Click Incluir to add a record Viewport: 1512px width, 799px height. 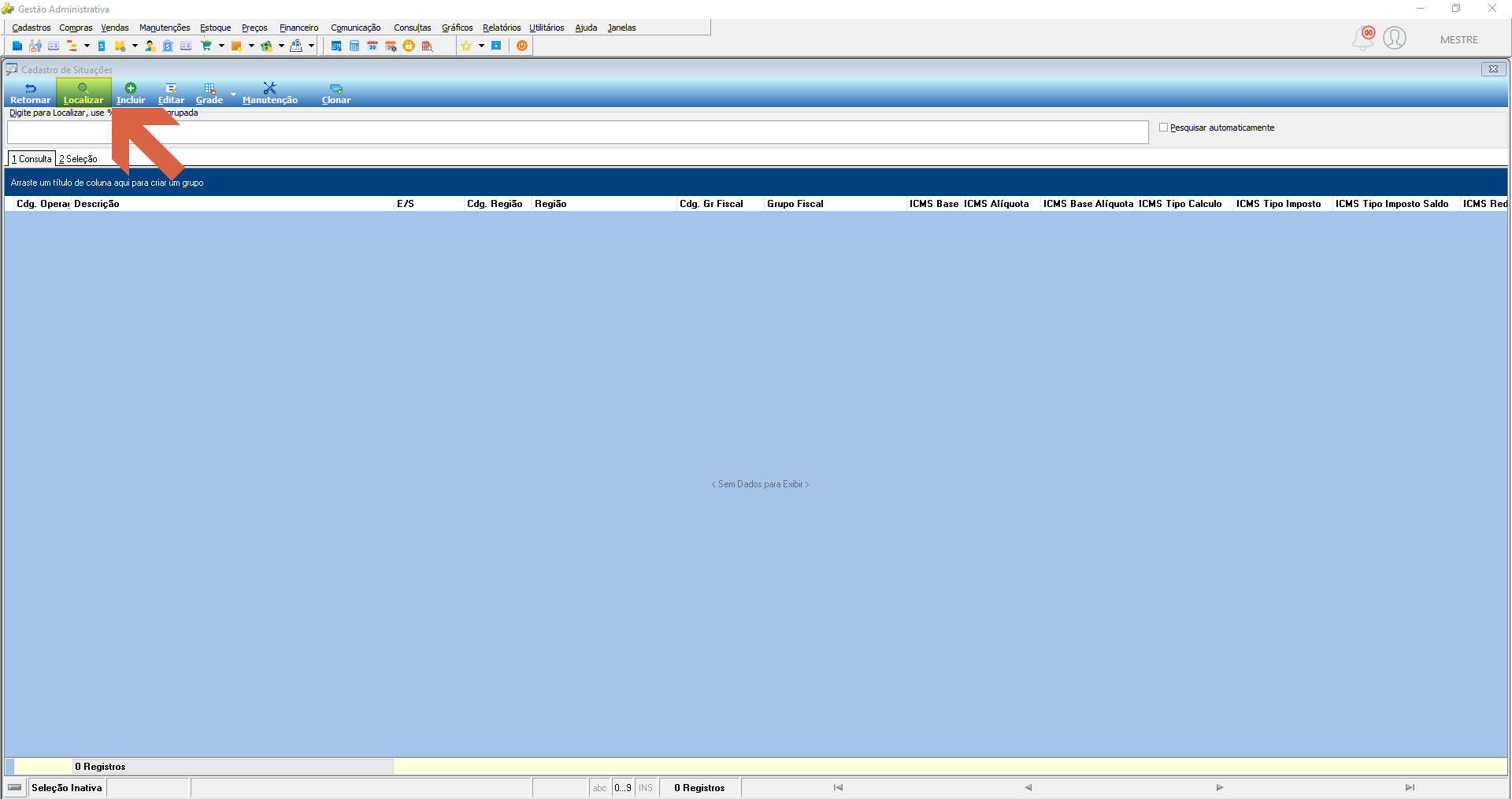click(x=131, y=94)
